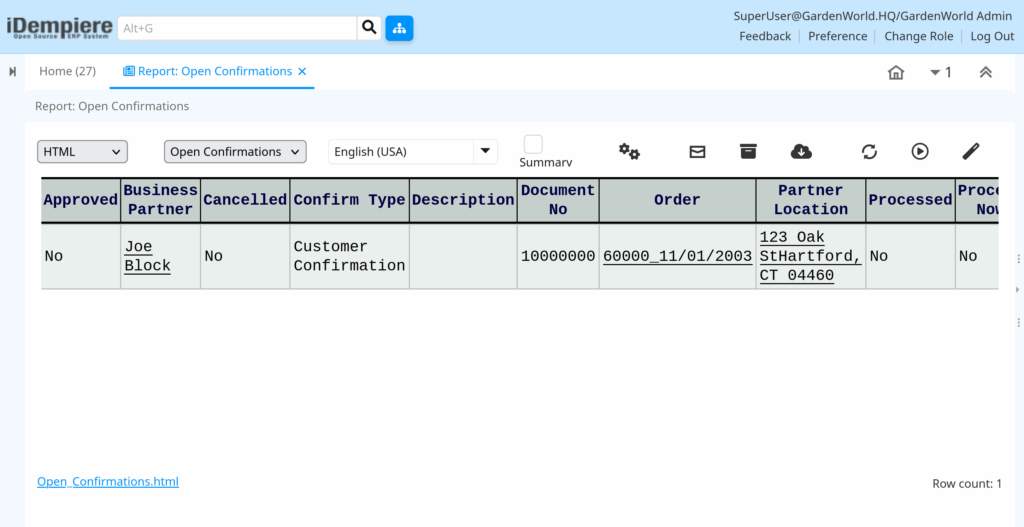Click the Confirm Type column header
Viewport: 1024px width, 527px height.
(x=349, y=200)
